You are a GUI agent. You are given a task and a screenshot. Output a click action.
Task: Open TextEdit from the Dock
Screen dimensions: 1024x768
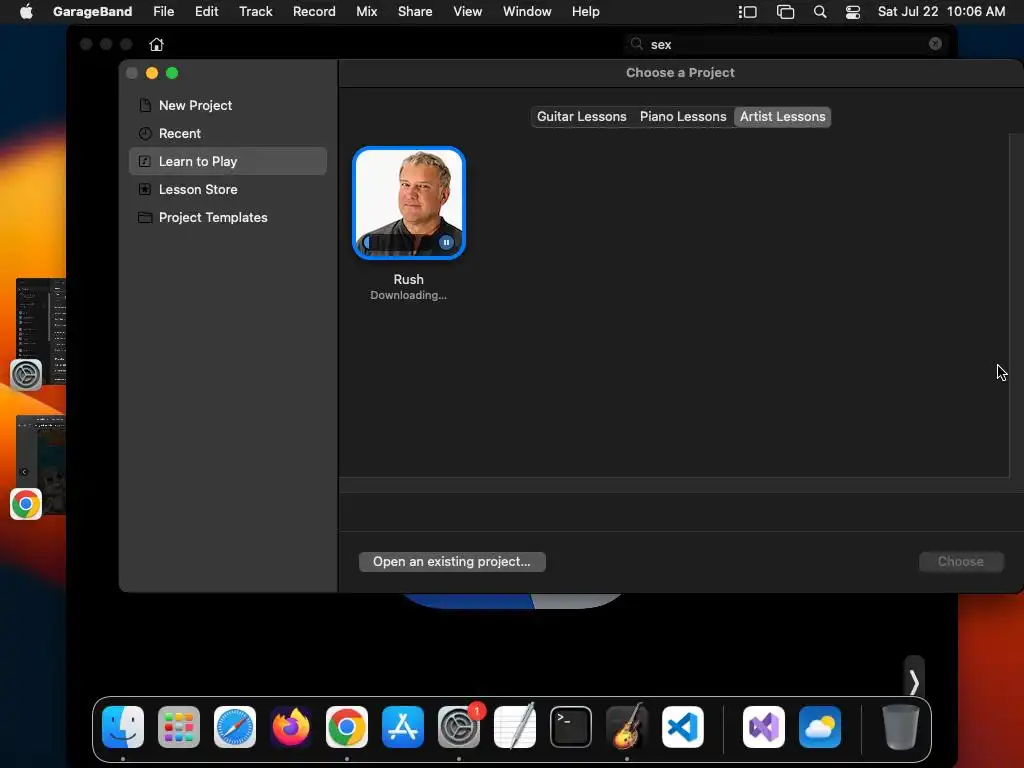(x=515, y=727)
